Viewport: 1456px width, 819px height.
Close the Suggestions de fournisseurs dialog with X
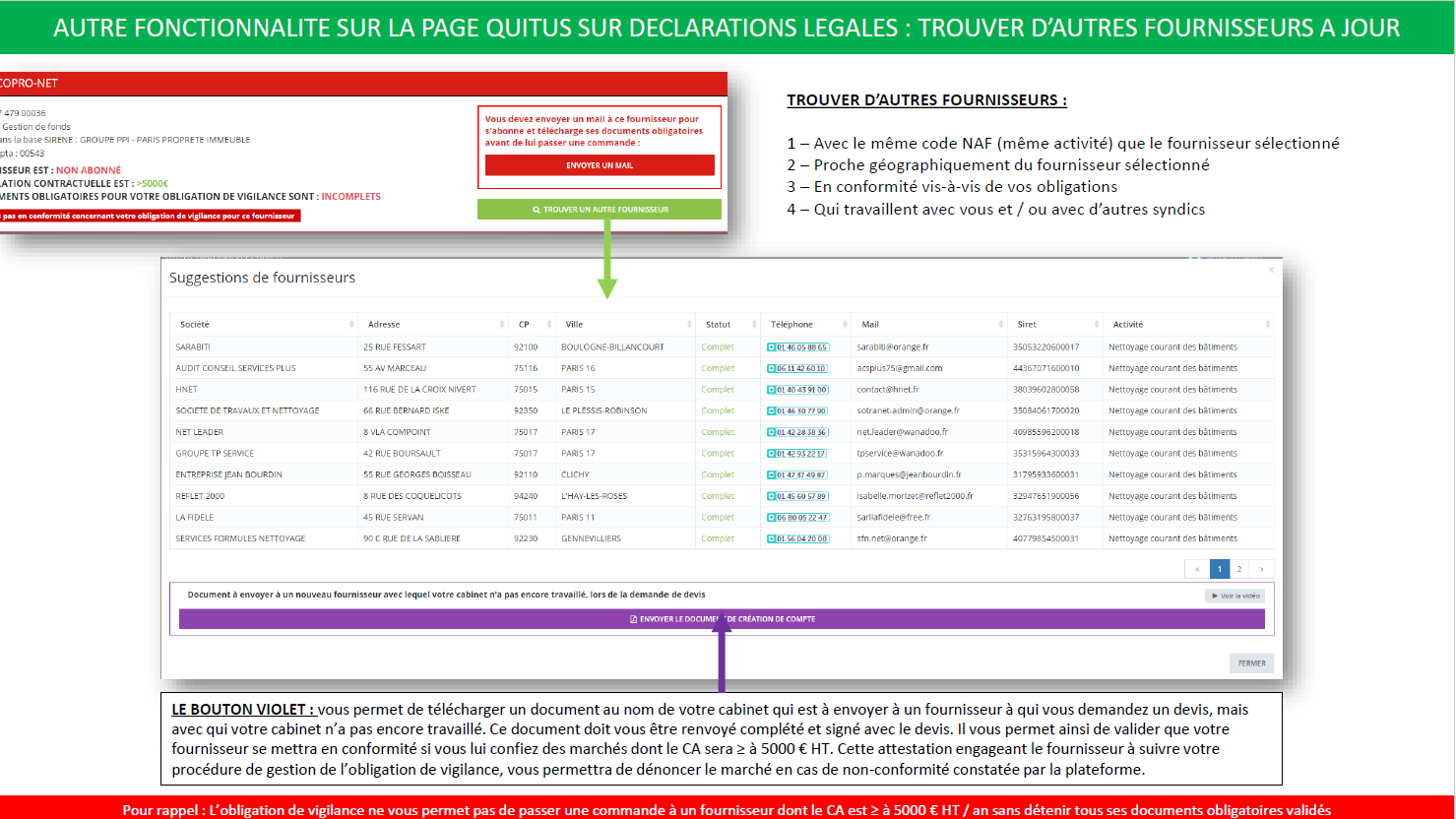[1271, 270]
